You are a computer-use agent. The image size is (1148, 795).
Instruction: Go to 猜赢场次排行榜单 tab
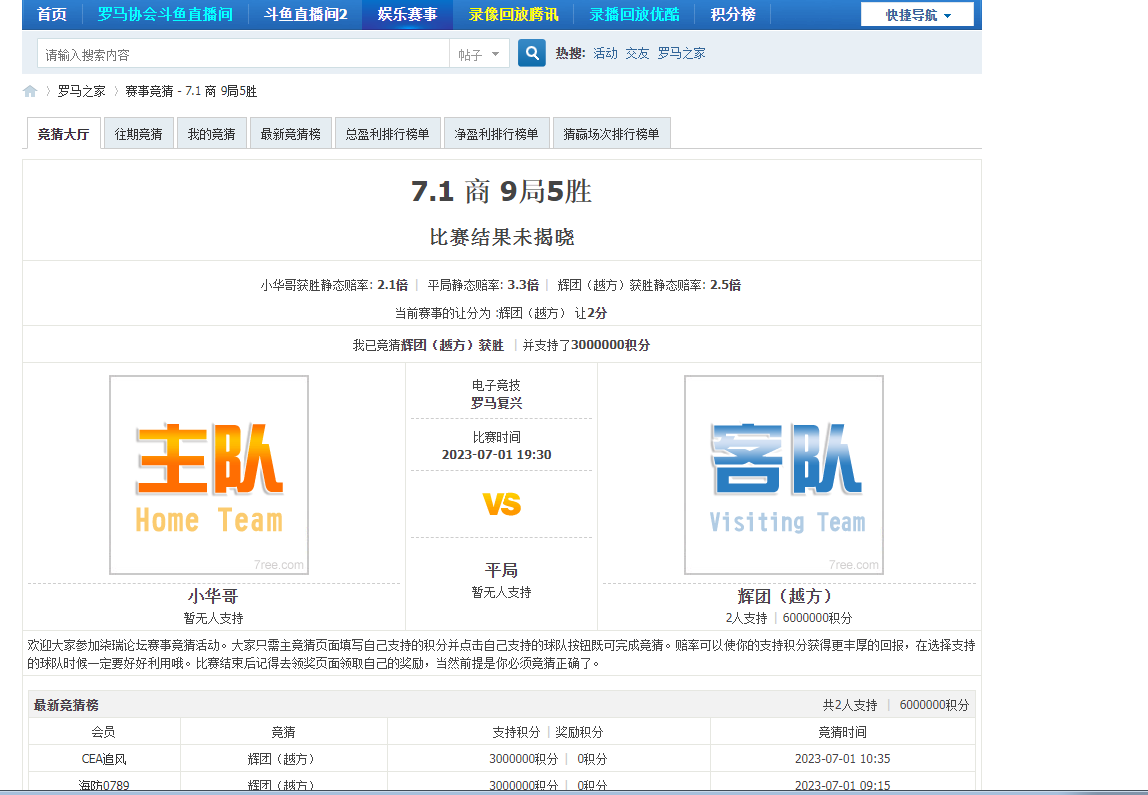click(611, 134)
